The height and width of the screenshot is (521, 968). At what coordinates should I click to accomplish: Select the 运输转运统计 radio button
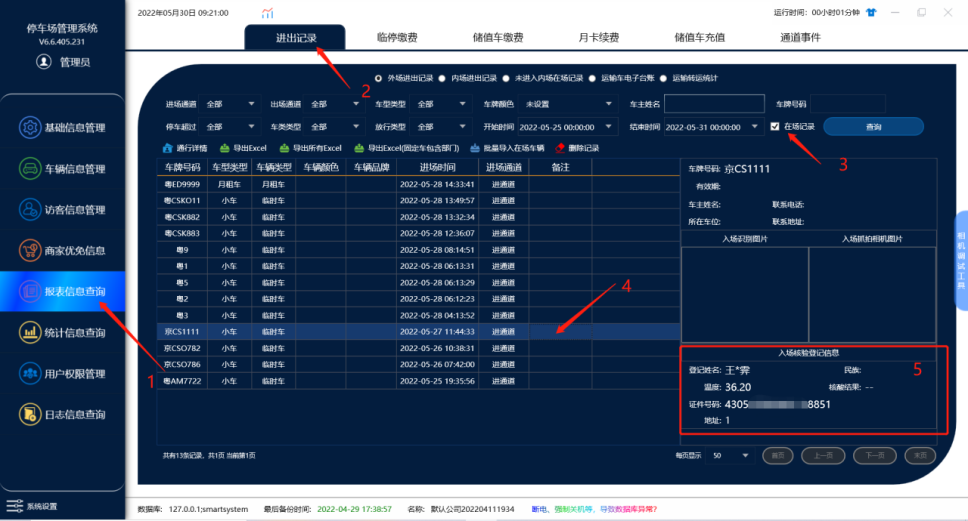pyautogui.click(x=663, y=78)
